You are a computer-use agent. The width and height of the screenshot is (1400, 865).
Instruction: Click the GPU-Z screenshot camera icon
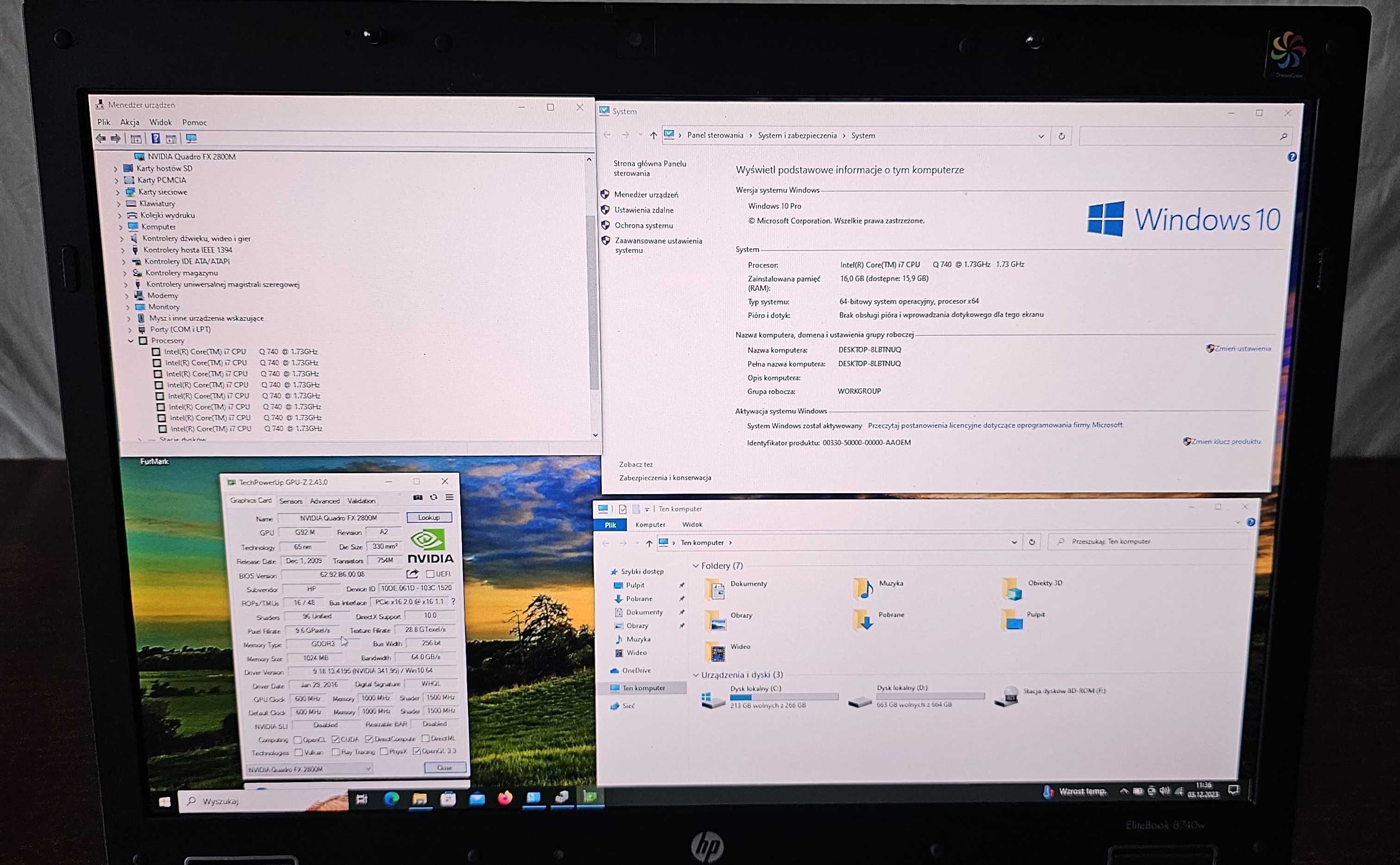click(418, 498)
